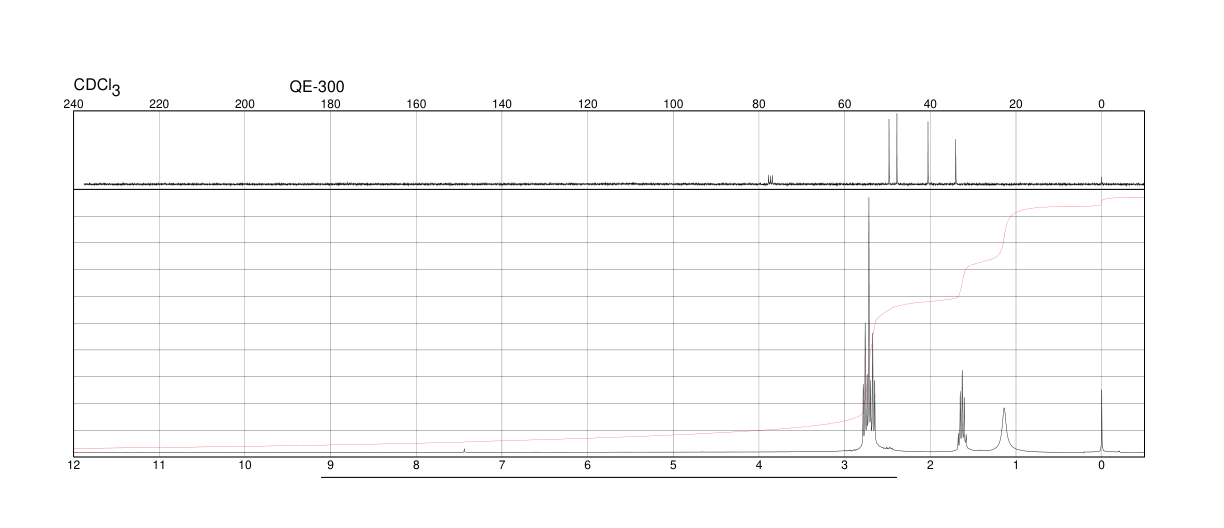The image size is (1224, 528).
Task: Click the 60 label on the carbon axis
Action: click(x=845, y=104)
